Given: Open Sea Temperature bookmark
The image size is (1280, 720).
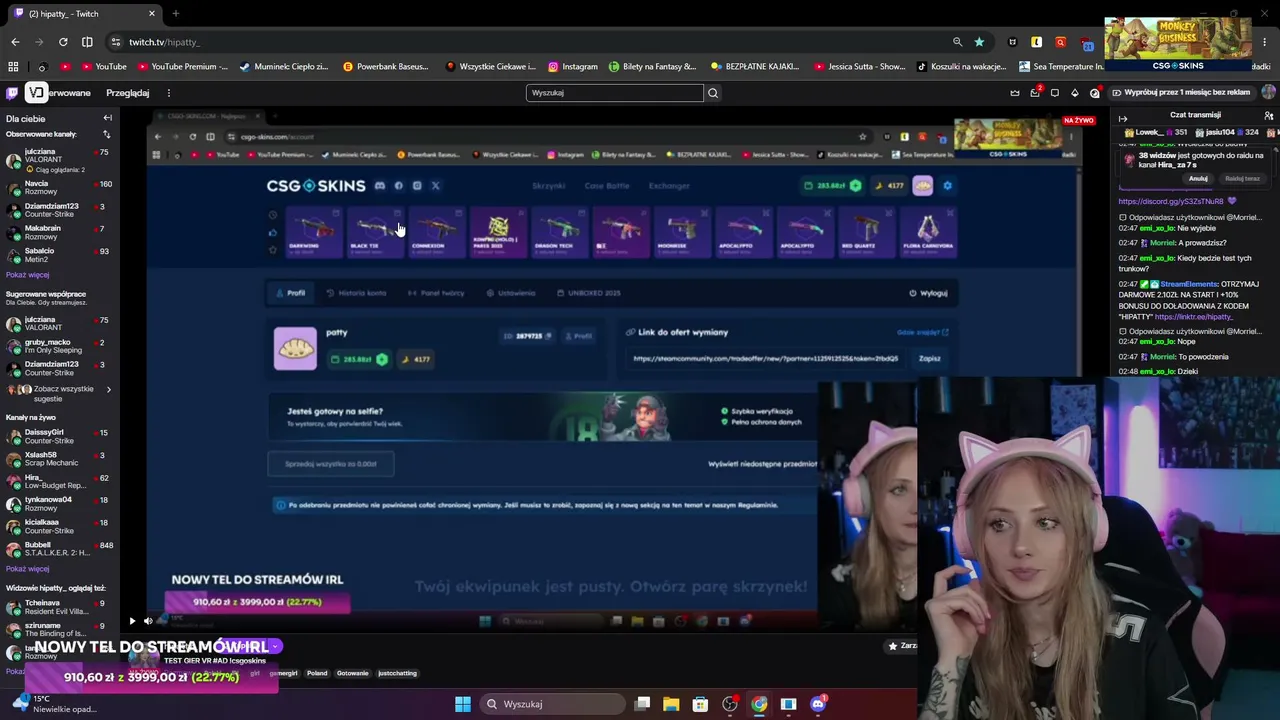Looking at the screenshot, I should 1061,67.
